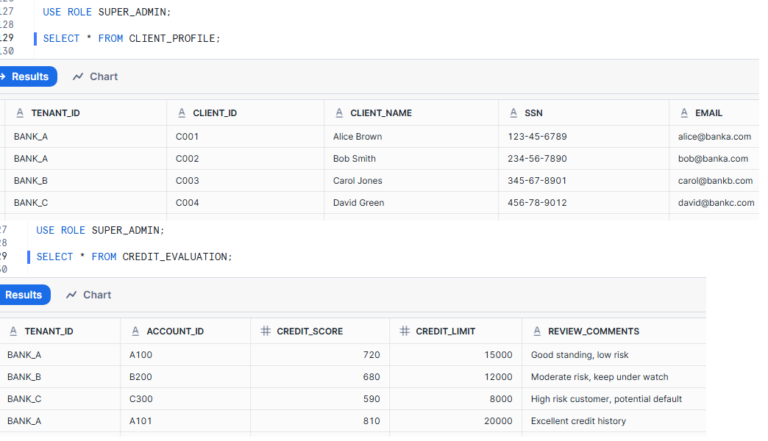
Task: Open Results tab under the CREDIT_EVALUATION query
Action: [x=22, y=295]
